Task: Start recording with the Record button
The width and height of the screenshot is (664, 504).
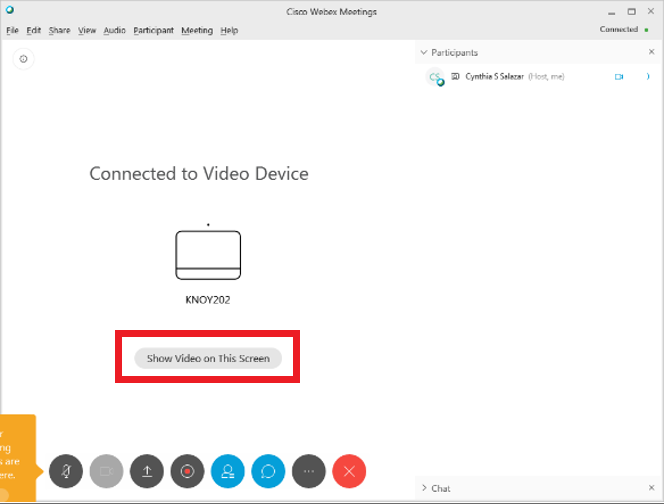Action: click(187, 470)
